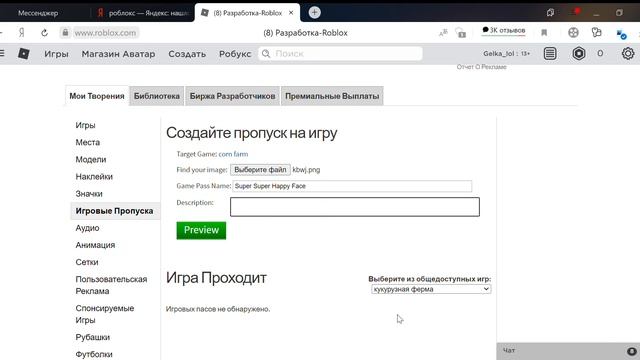Viewport: 640px width, 360px height.
Task: Open the Robux balance hexagon icon
Action: coord(579,53)
